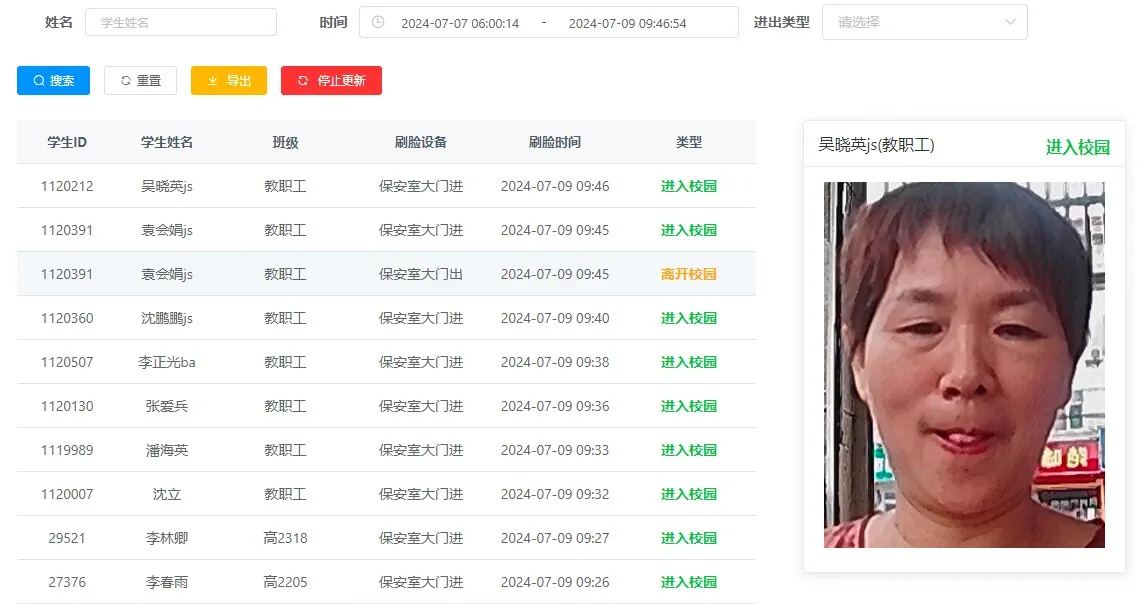Click the green 进入校园 label in detail card

(x=1077, y=147)
